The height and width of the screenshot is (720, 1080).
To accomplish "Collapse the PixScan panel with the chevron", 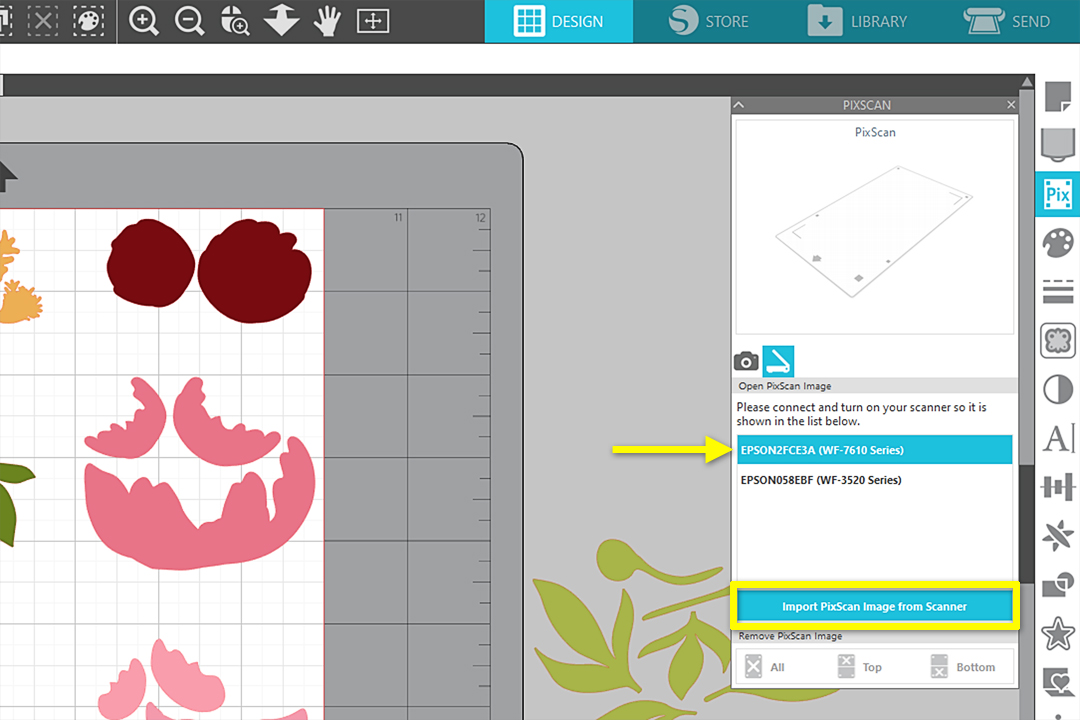I will (x=739, y=105).
